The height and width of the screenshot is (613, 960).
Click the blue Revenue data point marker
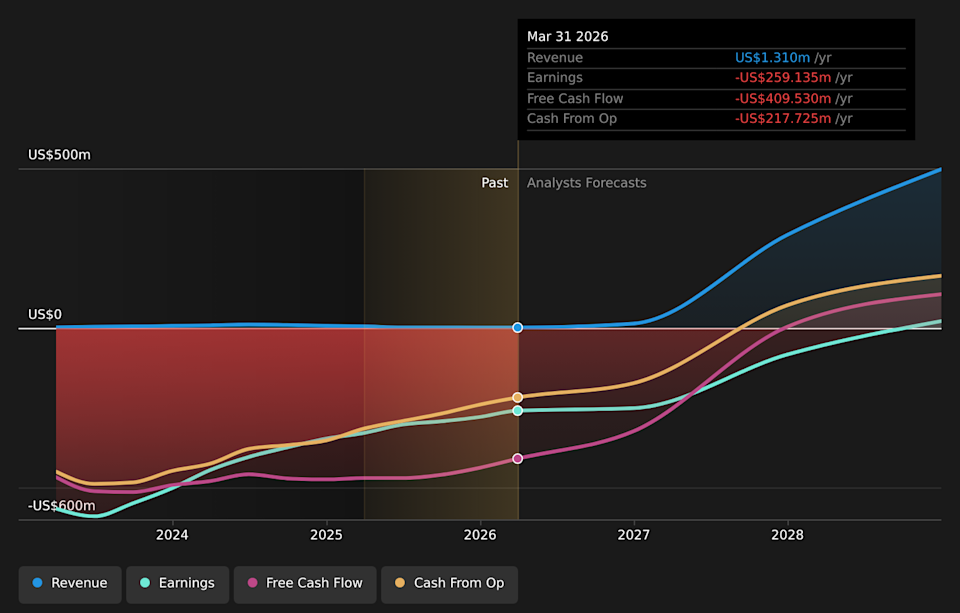(517, 328)
